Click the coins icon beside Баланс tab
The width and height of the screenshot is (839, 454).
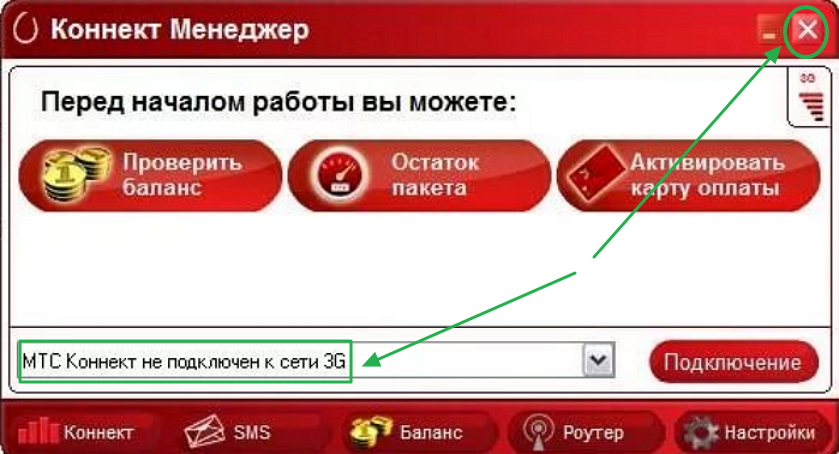point(371,432)
